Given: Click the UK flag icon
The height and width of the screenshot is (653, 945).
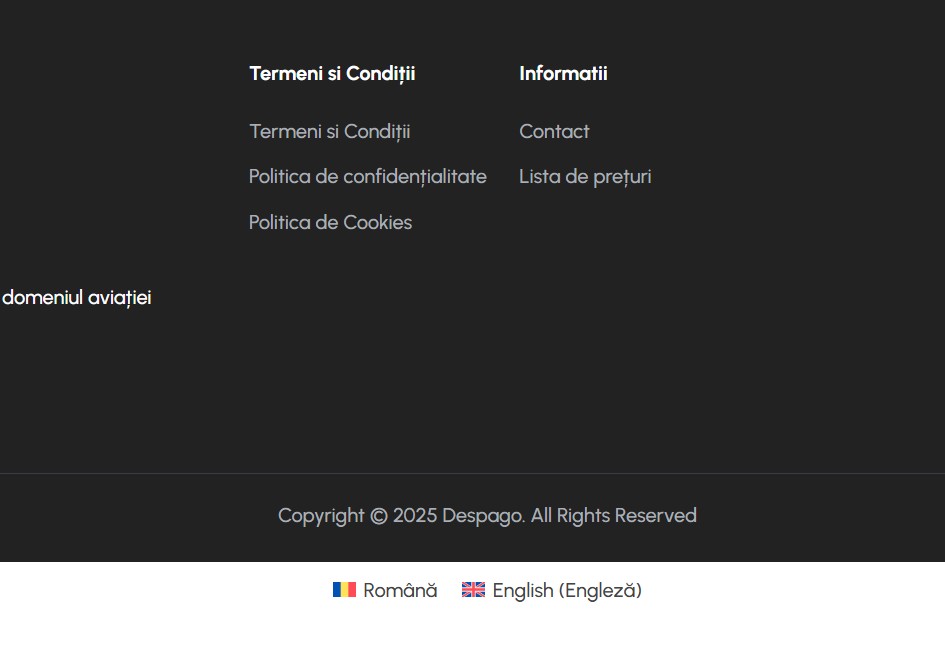Looking at the screenshot, I should tap(473, 589).
